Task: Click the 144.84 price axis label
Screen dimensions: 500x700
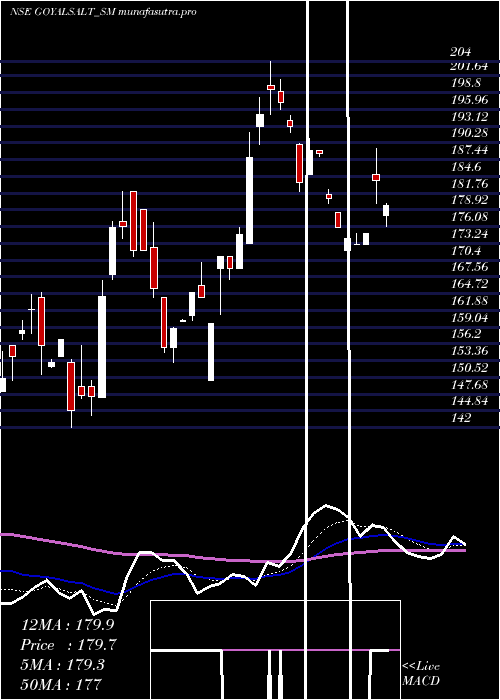Action: tap(469, 401)
